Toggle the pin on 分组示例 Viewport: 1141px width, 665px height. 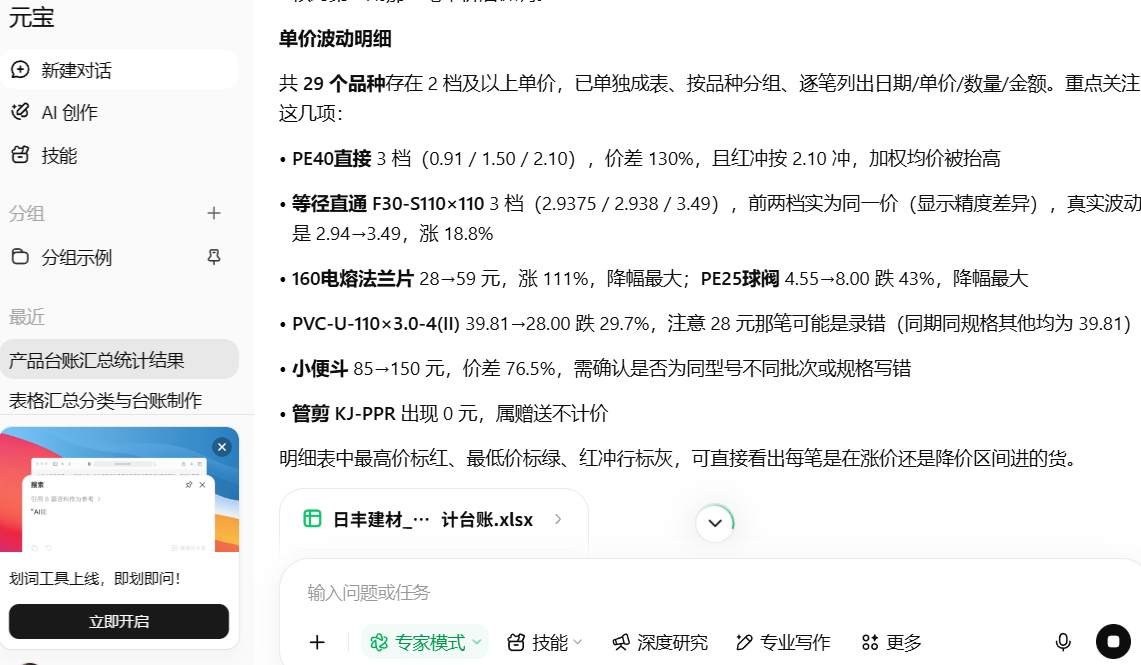214,257
